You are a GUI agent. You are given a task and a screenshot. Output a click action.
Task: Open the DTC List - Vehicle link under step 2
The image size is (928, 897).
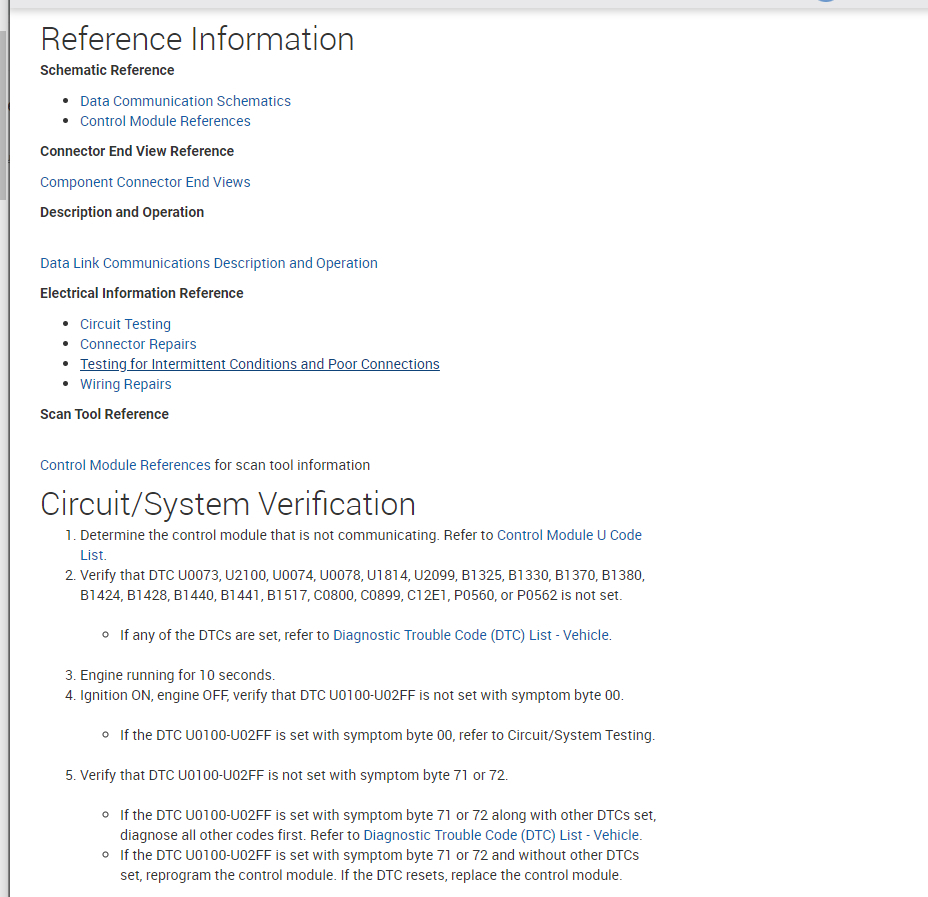[471, 635]
